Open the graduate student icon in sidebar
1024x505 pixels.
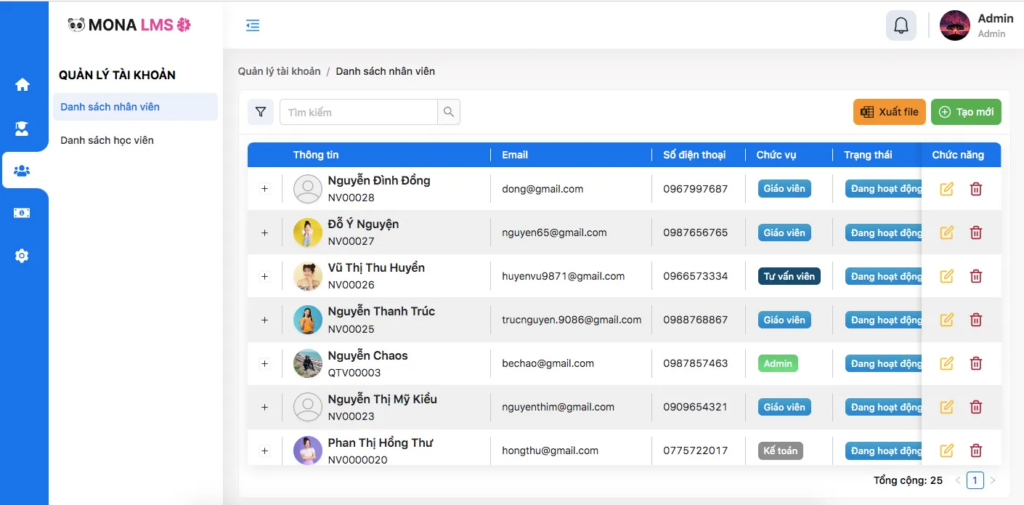[22, 129]
